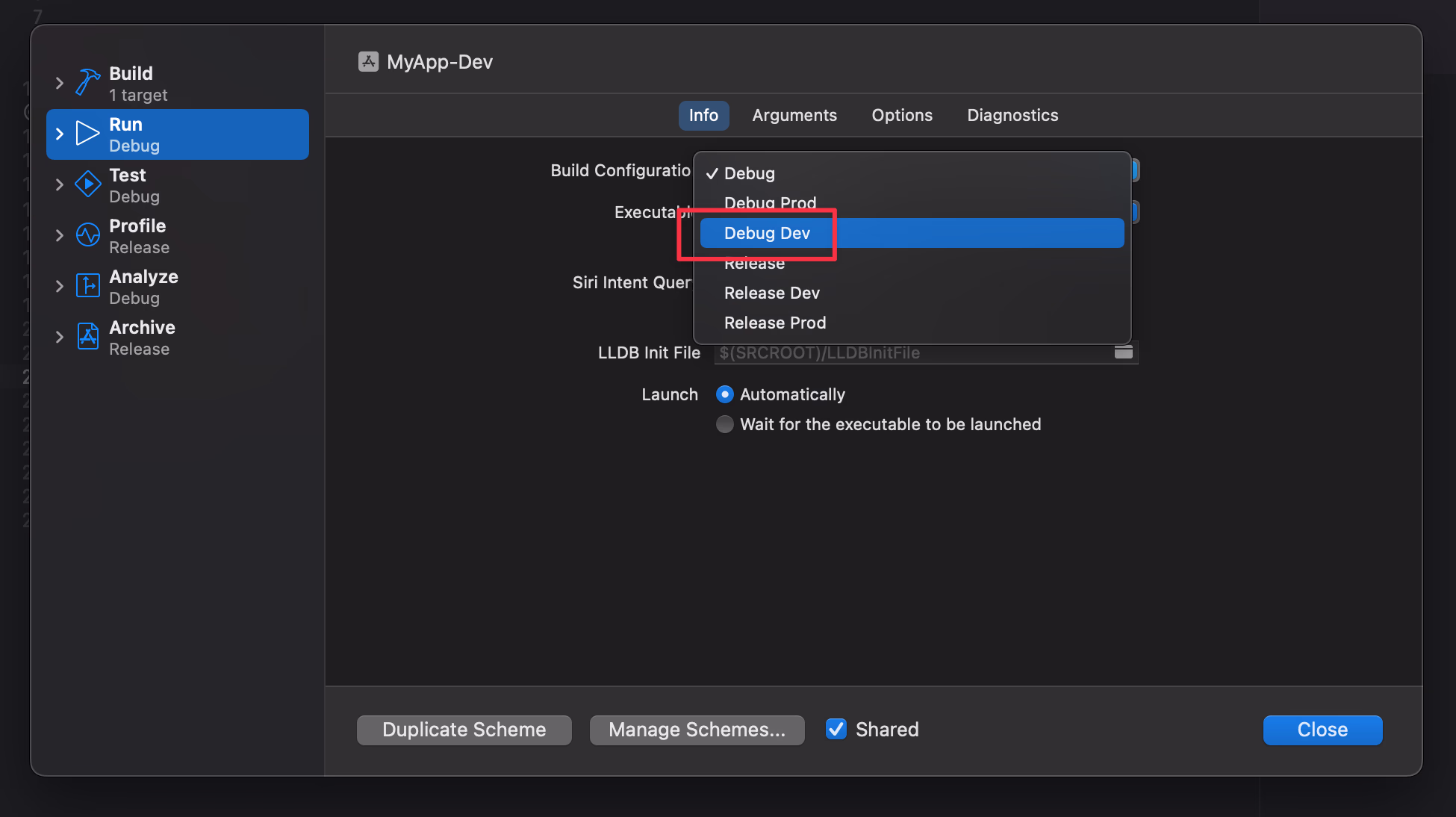Click the Run play triangle icon
The image size is (1456, 817).
[87, 134]
